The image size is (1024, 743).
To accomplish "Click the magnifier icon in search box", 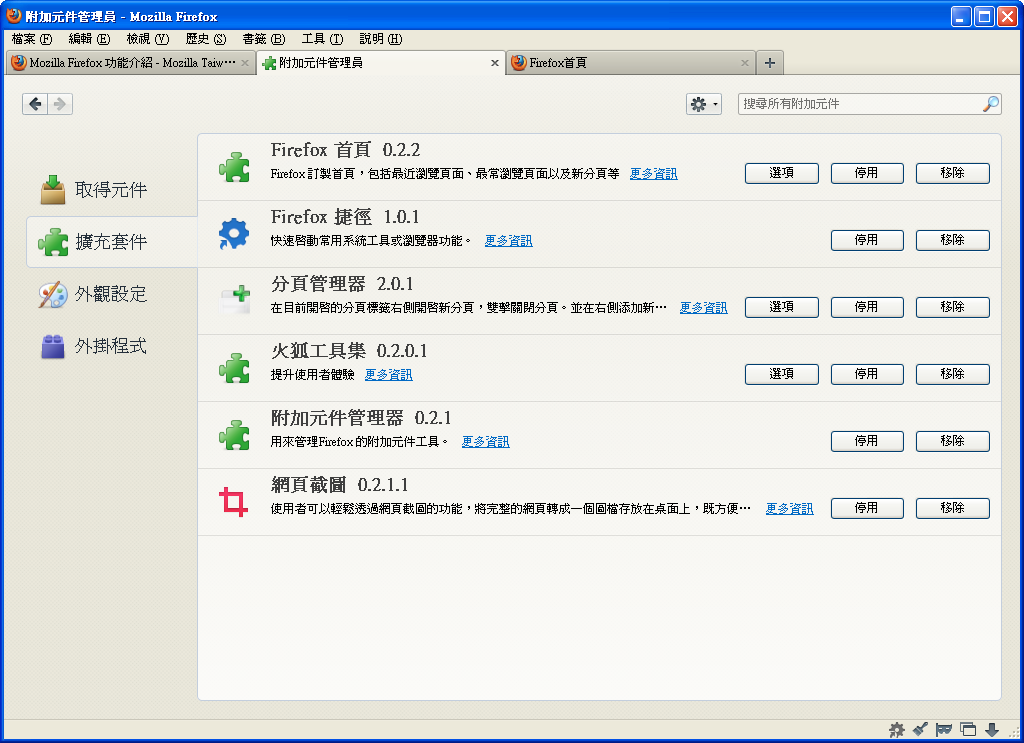I will coord(990,104).
